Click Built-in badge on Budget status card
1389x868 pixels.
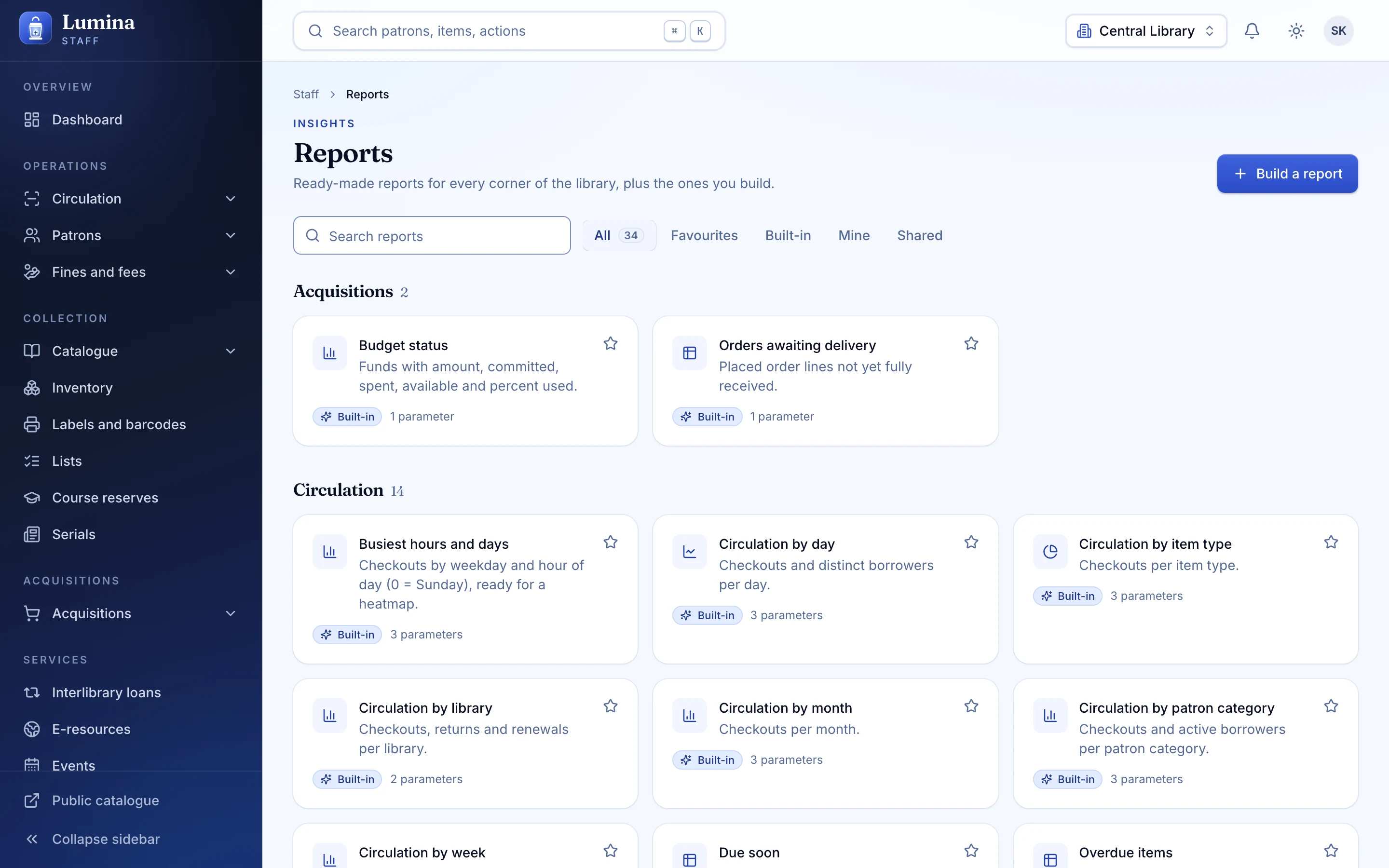pyautogui.click(x=347, y=416)
